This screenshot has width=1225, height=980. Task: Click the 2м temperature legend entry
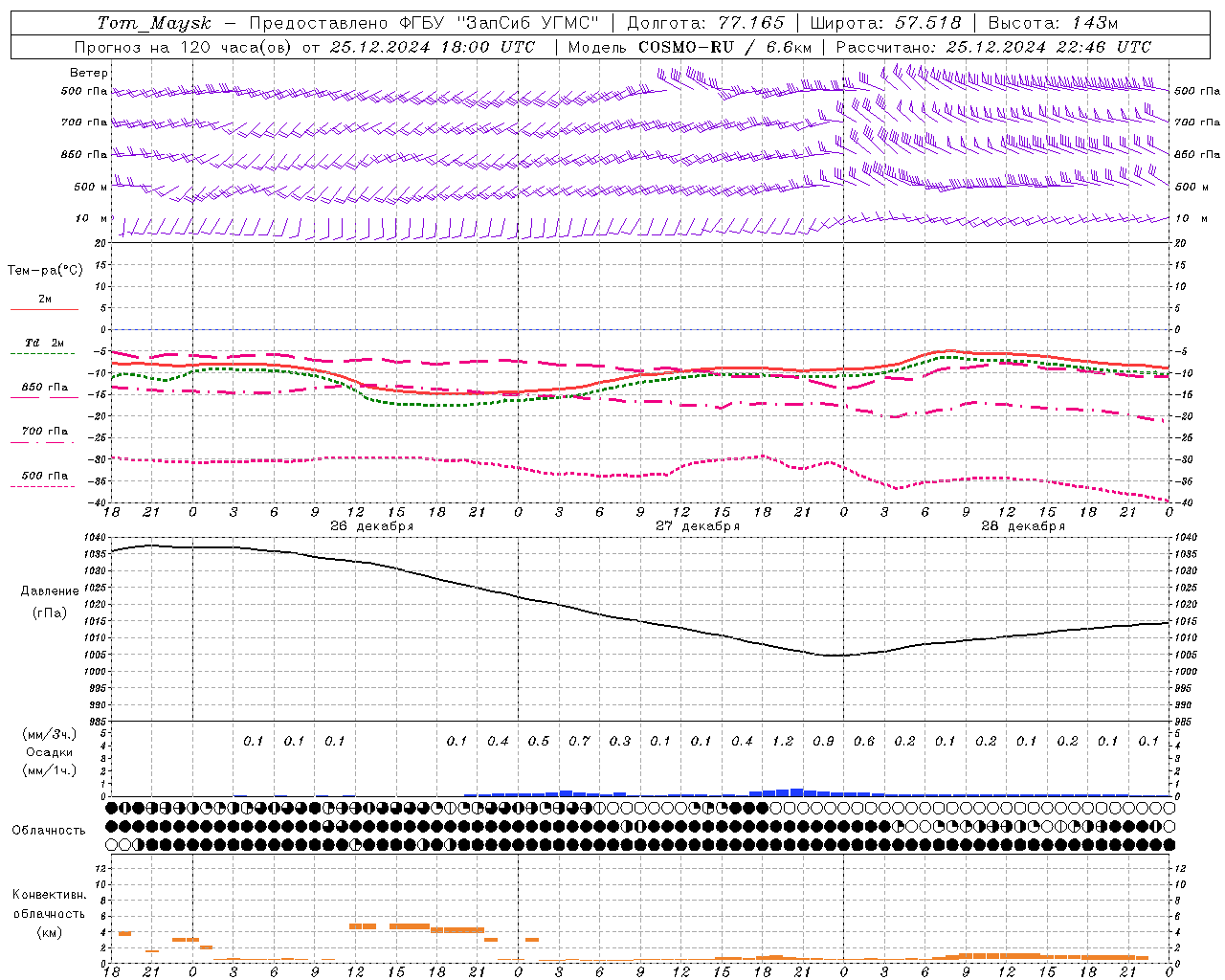tap(45, 300)
